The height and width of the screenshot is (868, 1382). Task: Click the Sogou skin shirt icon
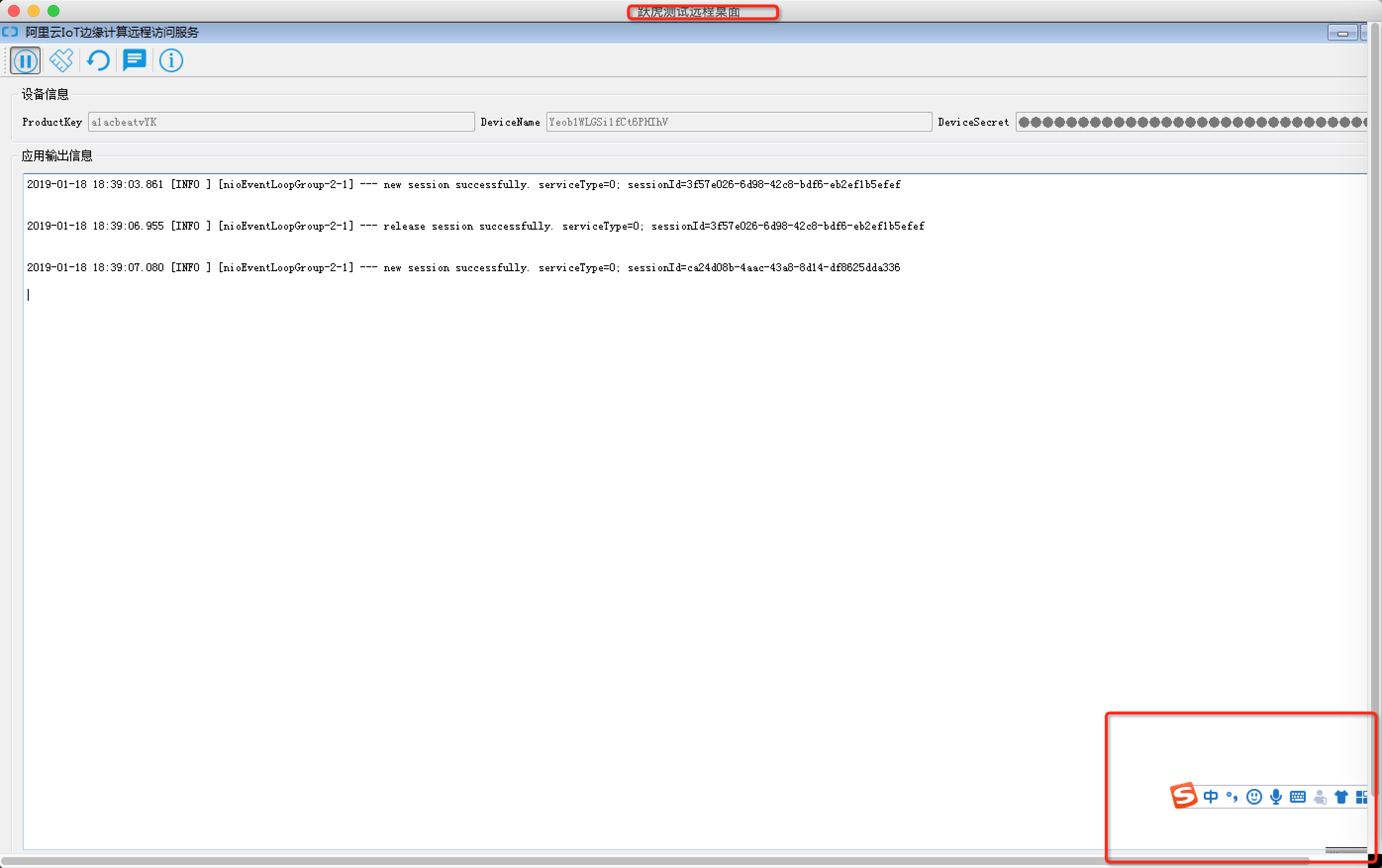point(1341,796)
